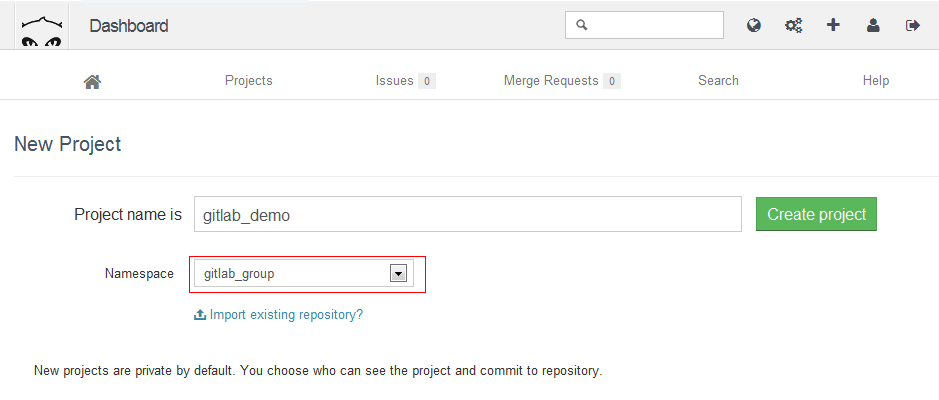This screenshot has height=400, width=939.
Task: Follow the Import existing repository link
Action: pos(286,314)
